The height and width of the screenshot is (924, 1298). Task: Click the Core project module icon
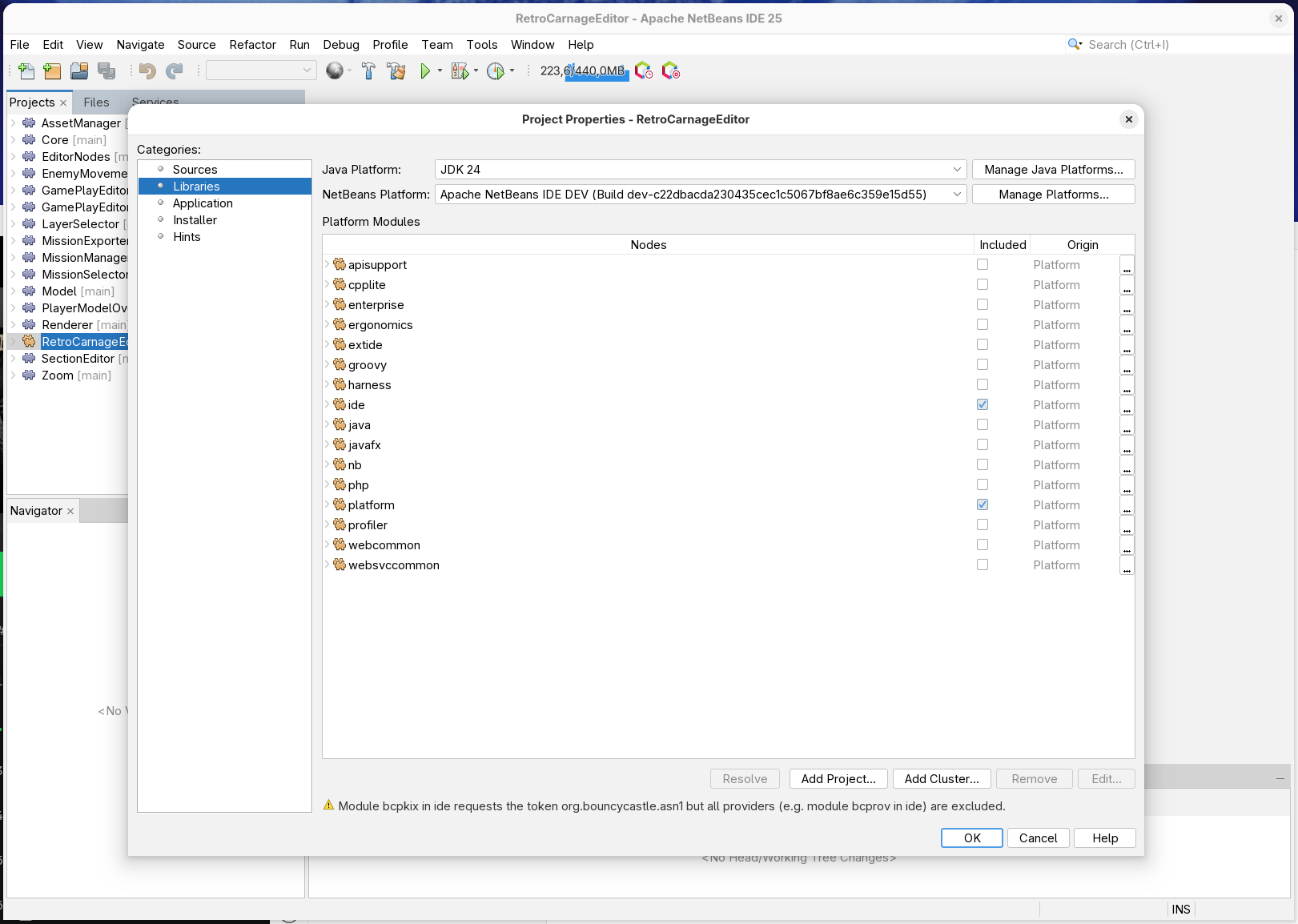[29, 139]
